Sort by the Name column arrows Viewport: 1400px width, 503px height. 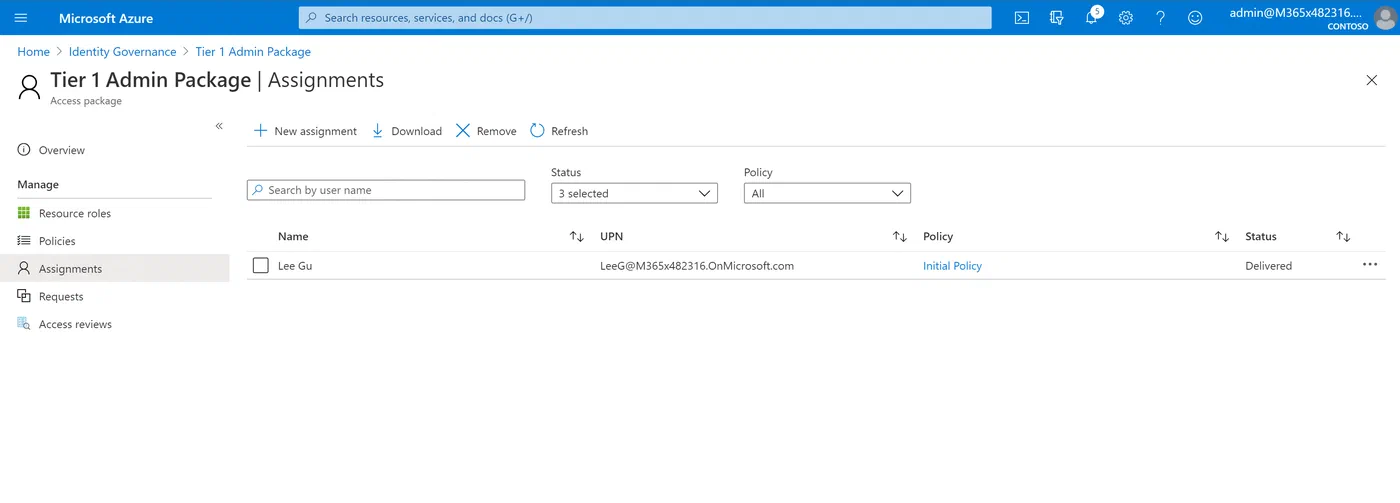(577, 237)
